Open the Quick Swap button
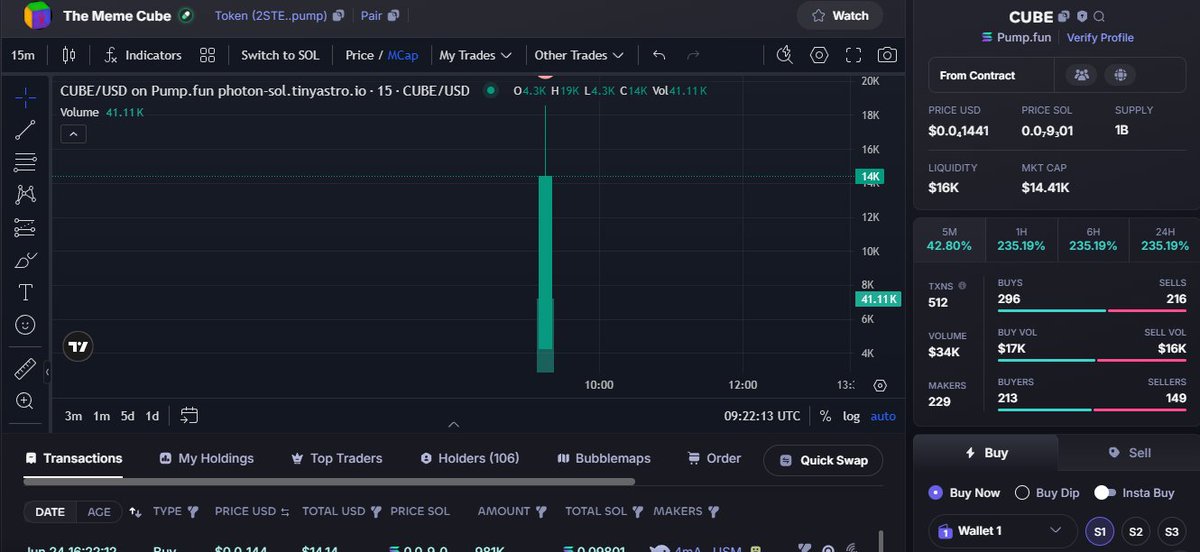 (823, 460)
